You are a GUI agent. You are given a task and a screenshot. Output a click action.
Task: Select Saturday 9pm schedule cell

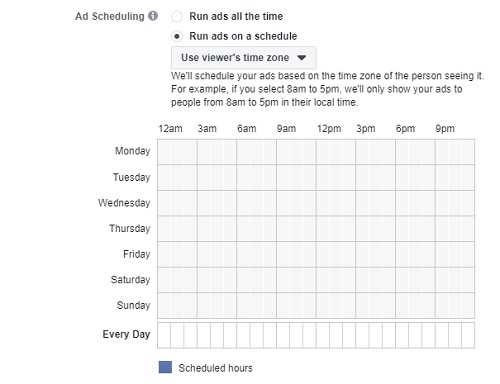[x=442, y=280]
